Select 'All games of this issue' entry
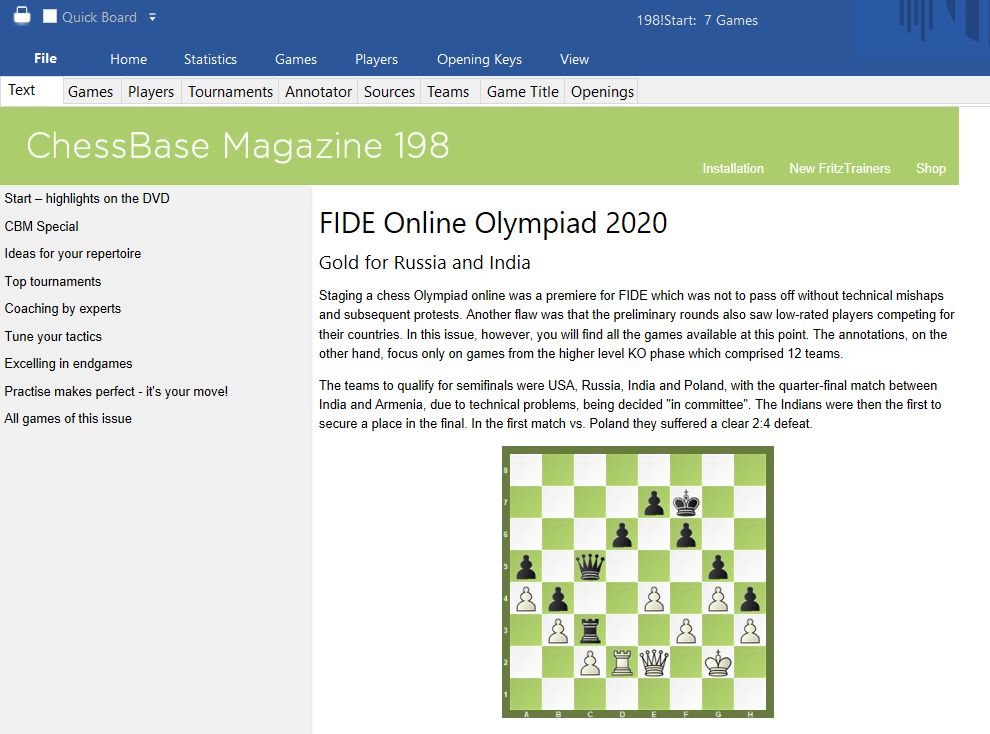 [68, 418]
